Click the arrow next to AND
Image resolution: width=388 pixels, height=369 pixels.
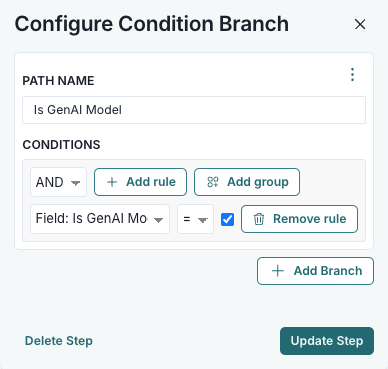76,183
